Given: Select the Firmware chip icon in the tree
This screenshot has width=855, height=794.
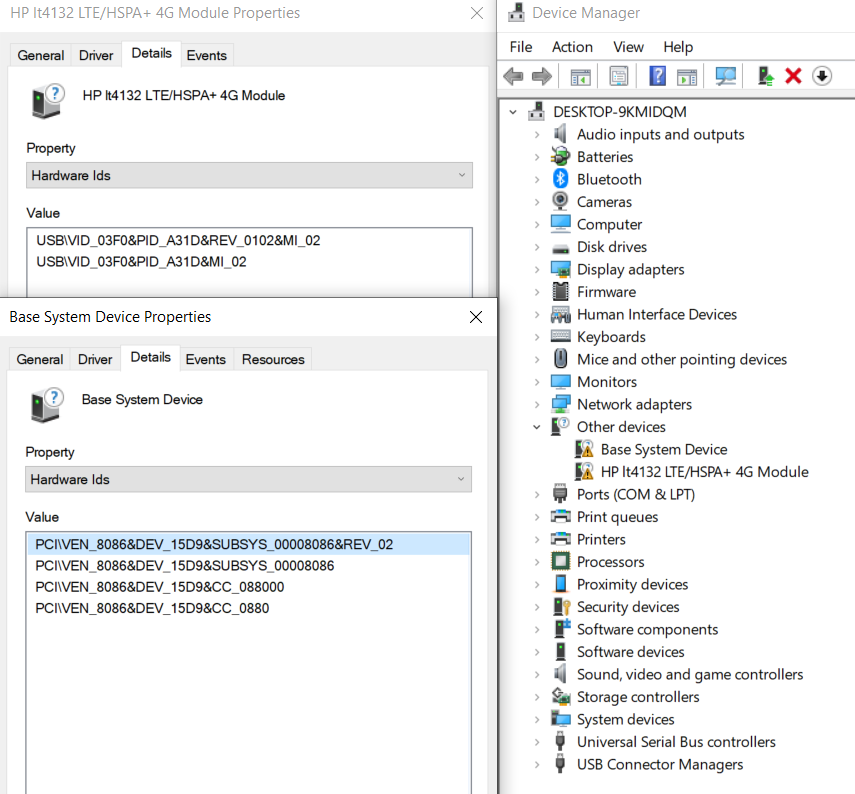Looking at the screenshot, I should click(x=561, y=292).
